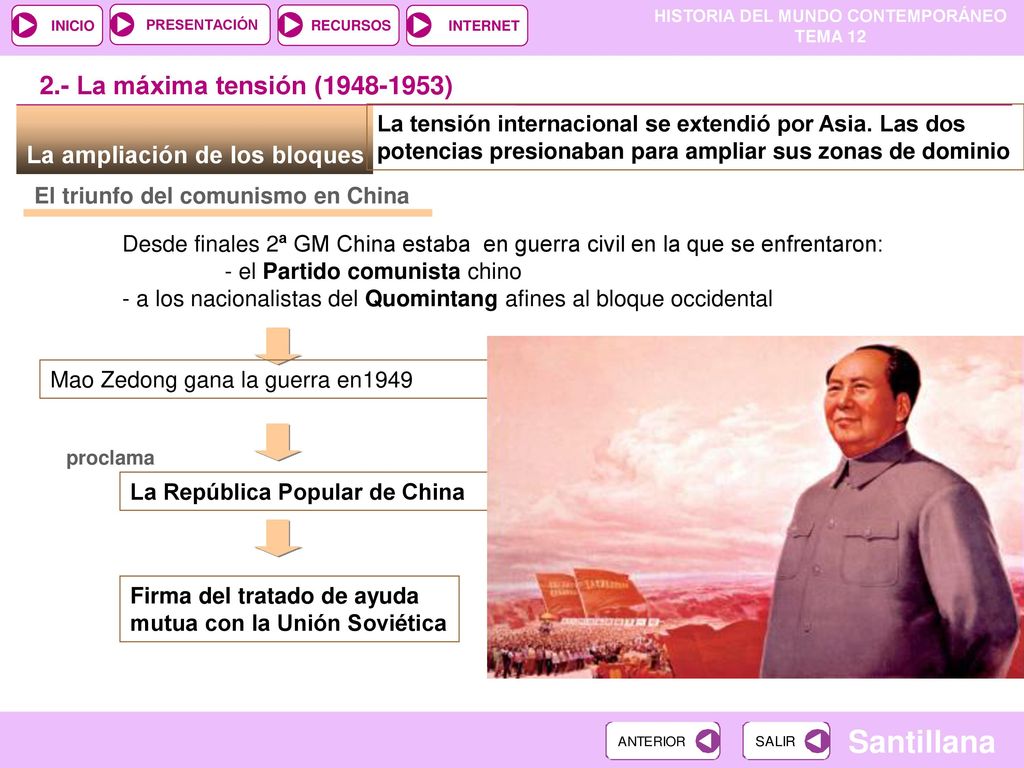
Task: Click the Mao Zedong painting image
Action: 755,507
